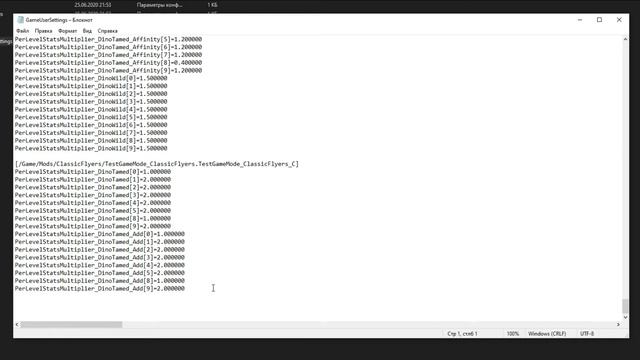The height and width of the screenshot is (360, 640).
Task: Click line PerLevelStatsMultiplier_DinoTamed[0]=1.000000
Action: pyautogui.click(x=93, y=172)
